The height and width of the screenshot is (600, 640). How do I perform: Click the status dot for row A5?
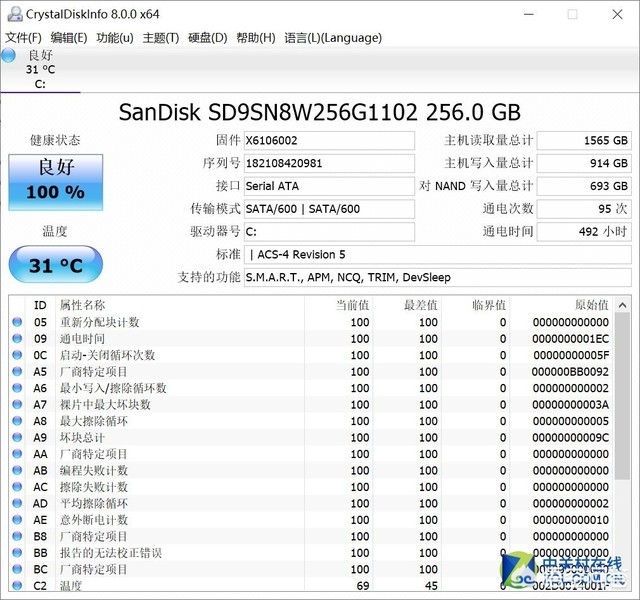pos(17,371)
